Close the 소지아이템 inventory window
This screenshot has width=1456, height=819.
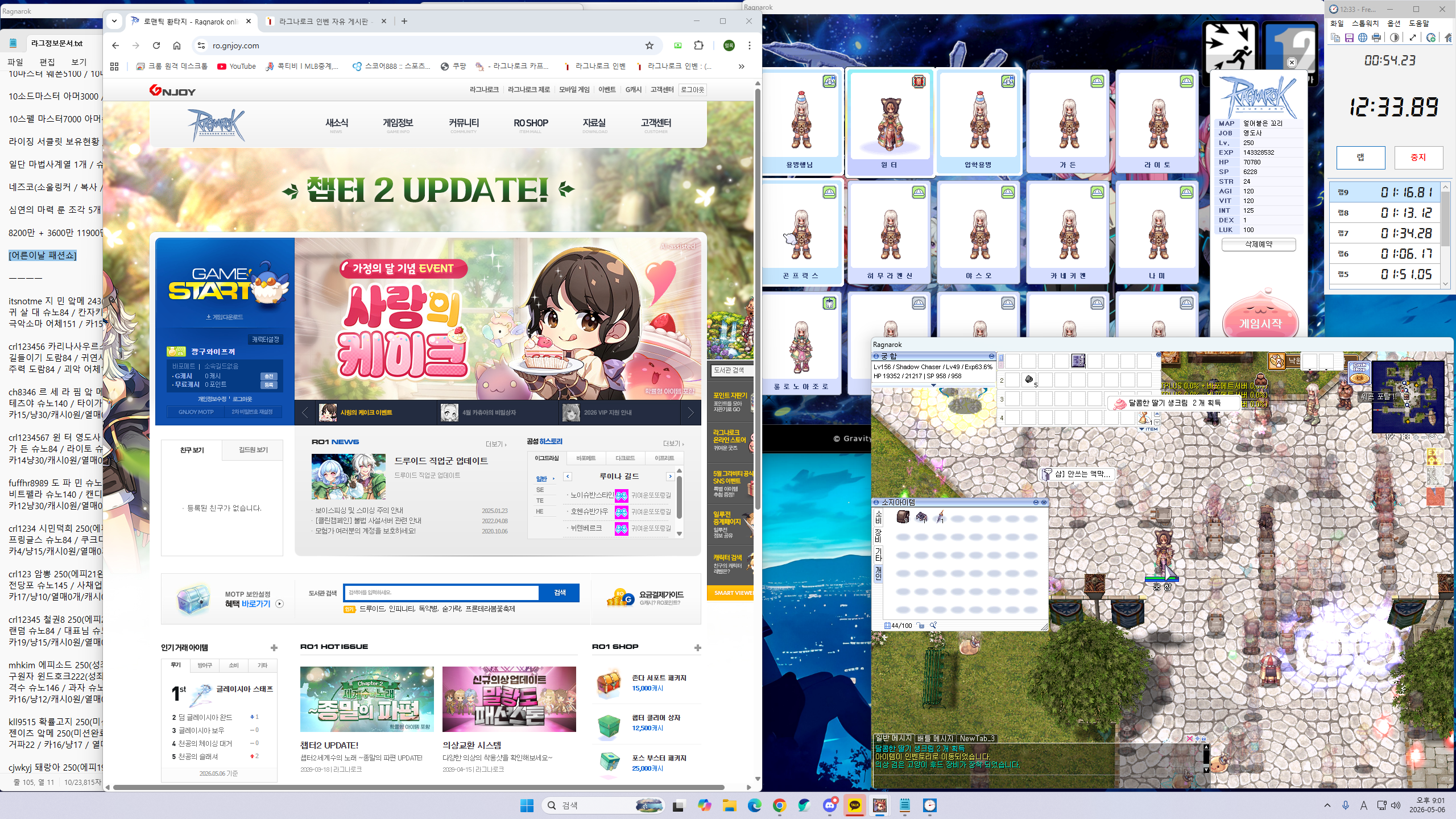point(1044,503)
